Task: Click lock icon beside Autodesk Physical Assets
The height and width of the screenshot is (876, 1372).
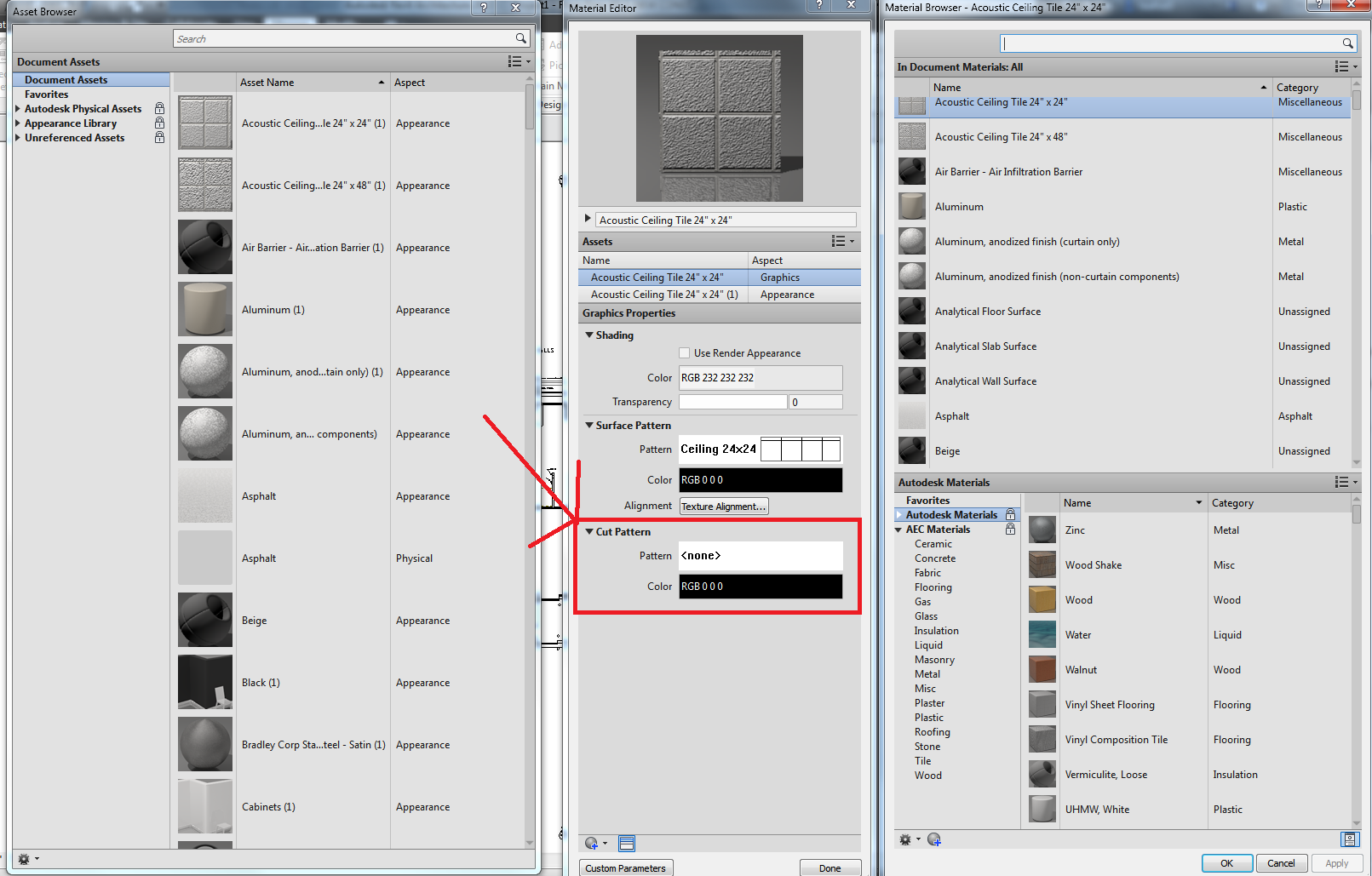Action: coord(159,109)
